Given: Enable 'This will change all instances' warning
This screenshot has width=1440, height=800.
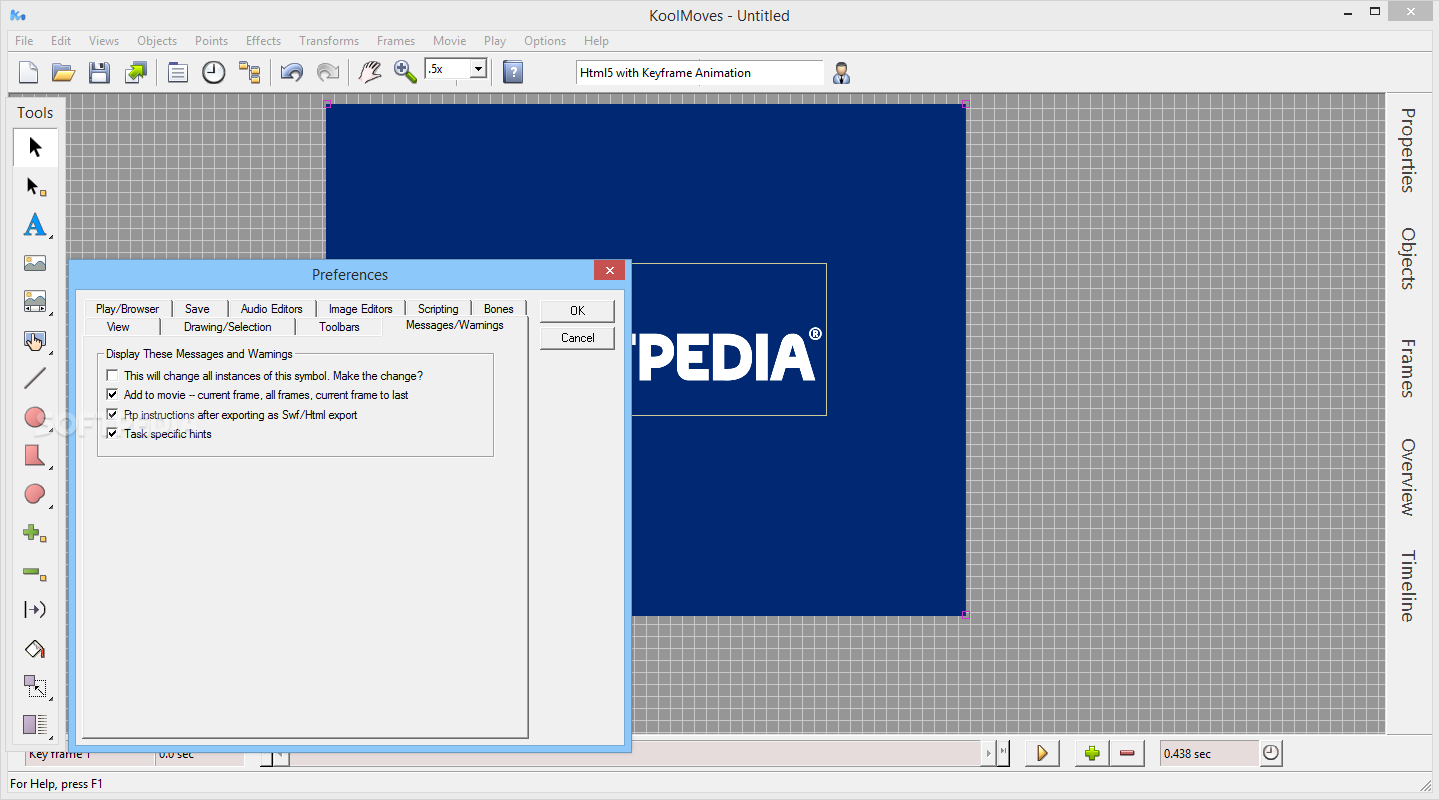Looking at the screenshot, I should pyautogui.click(x=112, y=376).
